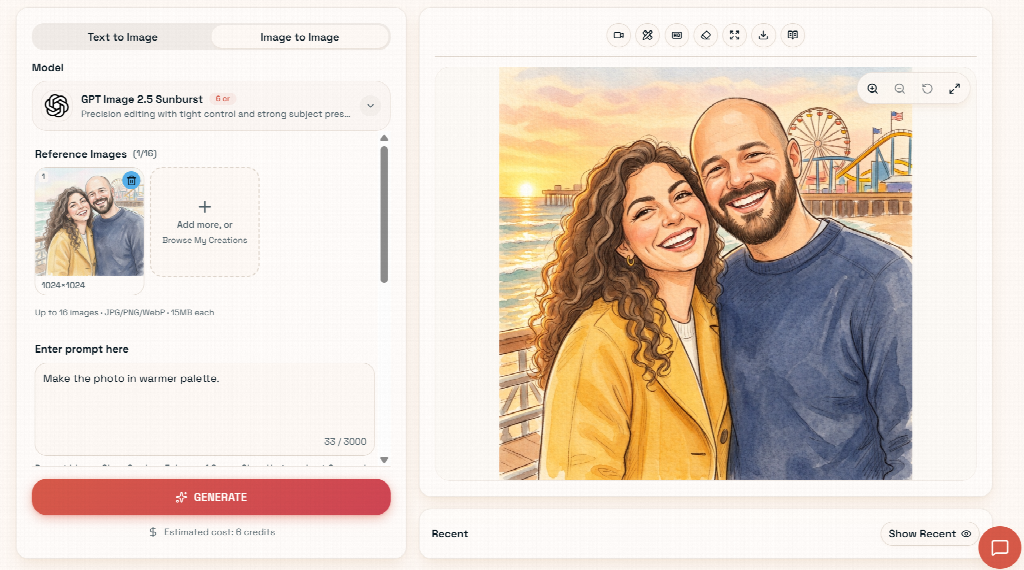Expand the model selector chevron
Viewport: 1024px width, 570px height.
pos(370,106)
